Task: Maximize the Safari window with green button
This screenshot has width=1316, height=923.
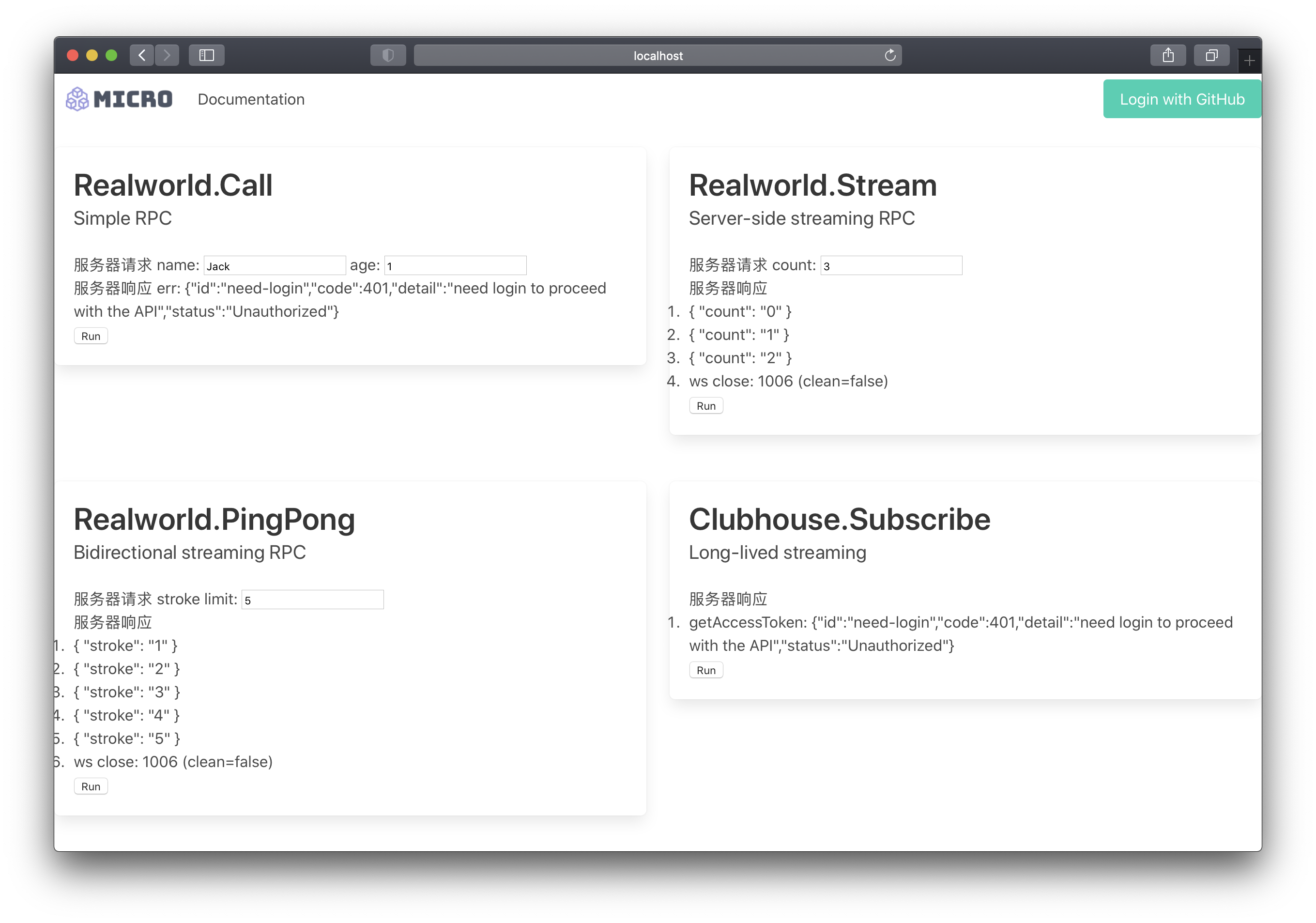Action: (x=111, y=55)
